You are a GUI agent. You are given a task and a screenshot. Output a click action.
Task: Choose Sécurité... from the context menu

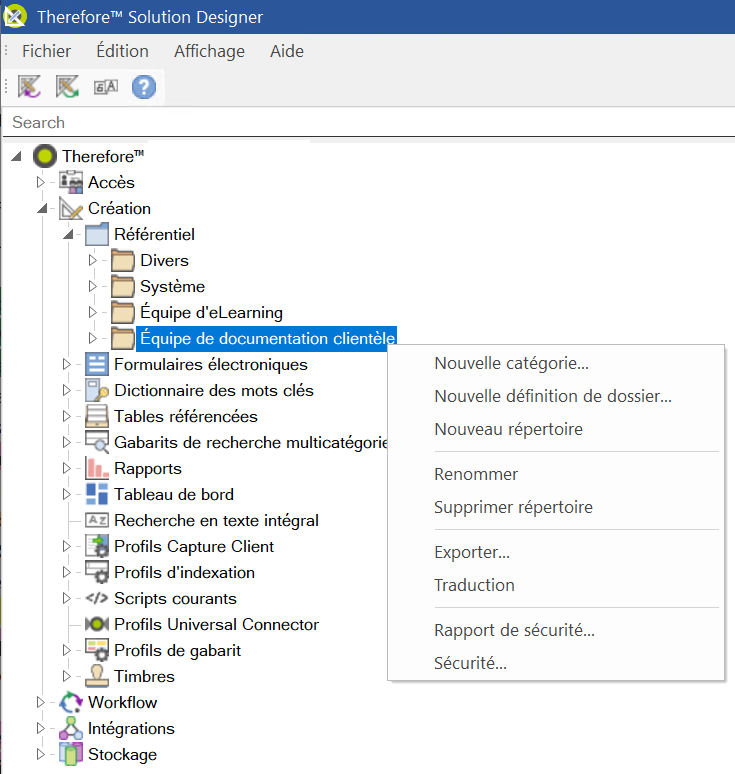click(x=556, y=663)
